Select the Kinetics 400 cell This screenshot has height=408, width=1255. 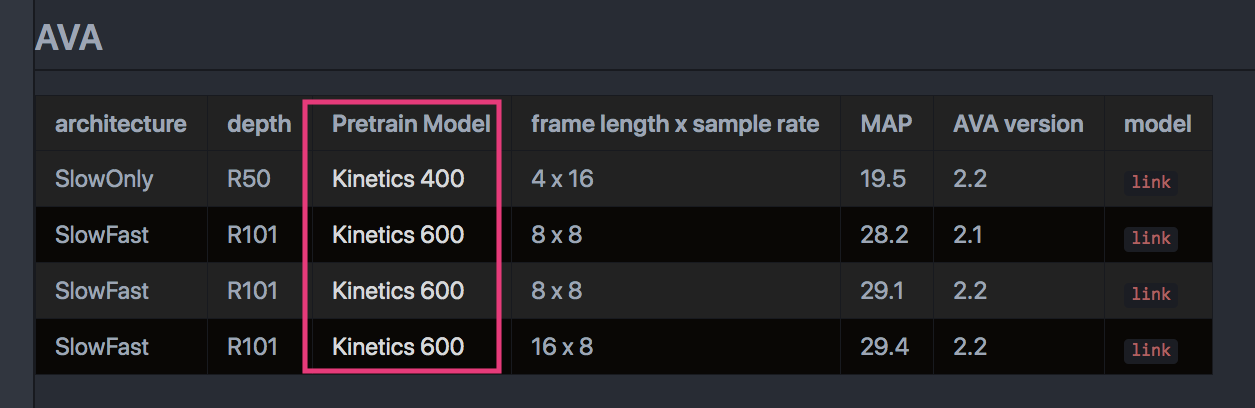tap(398, 179)
